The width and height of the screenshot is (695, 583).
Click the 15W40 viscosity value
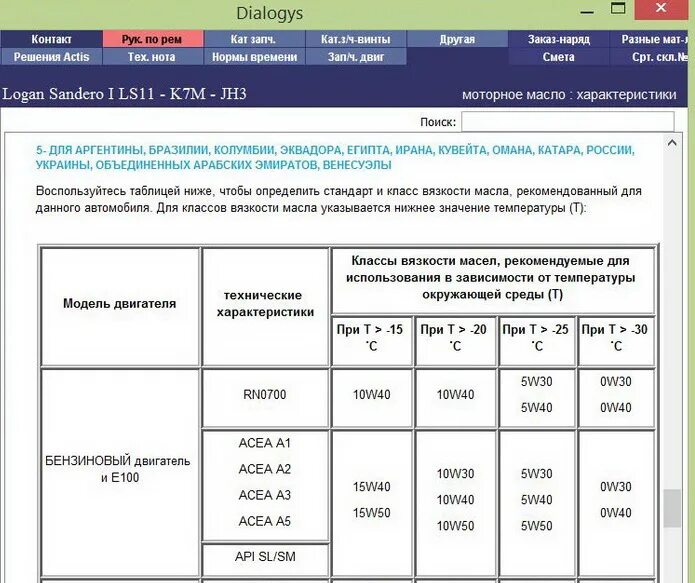click(371, 487)
